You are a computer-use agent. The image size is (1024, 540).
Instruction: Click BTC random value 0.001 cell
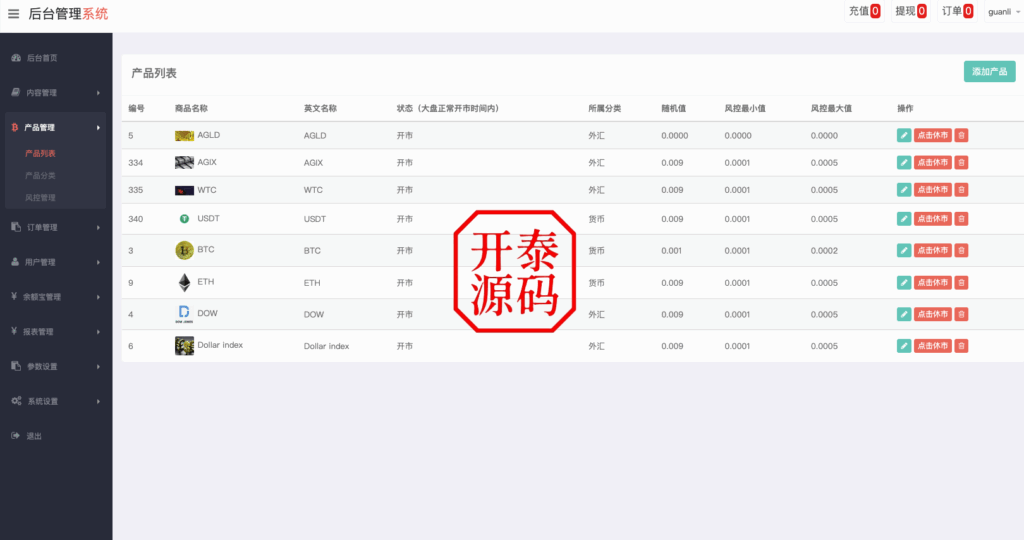point(671,250)
